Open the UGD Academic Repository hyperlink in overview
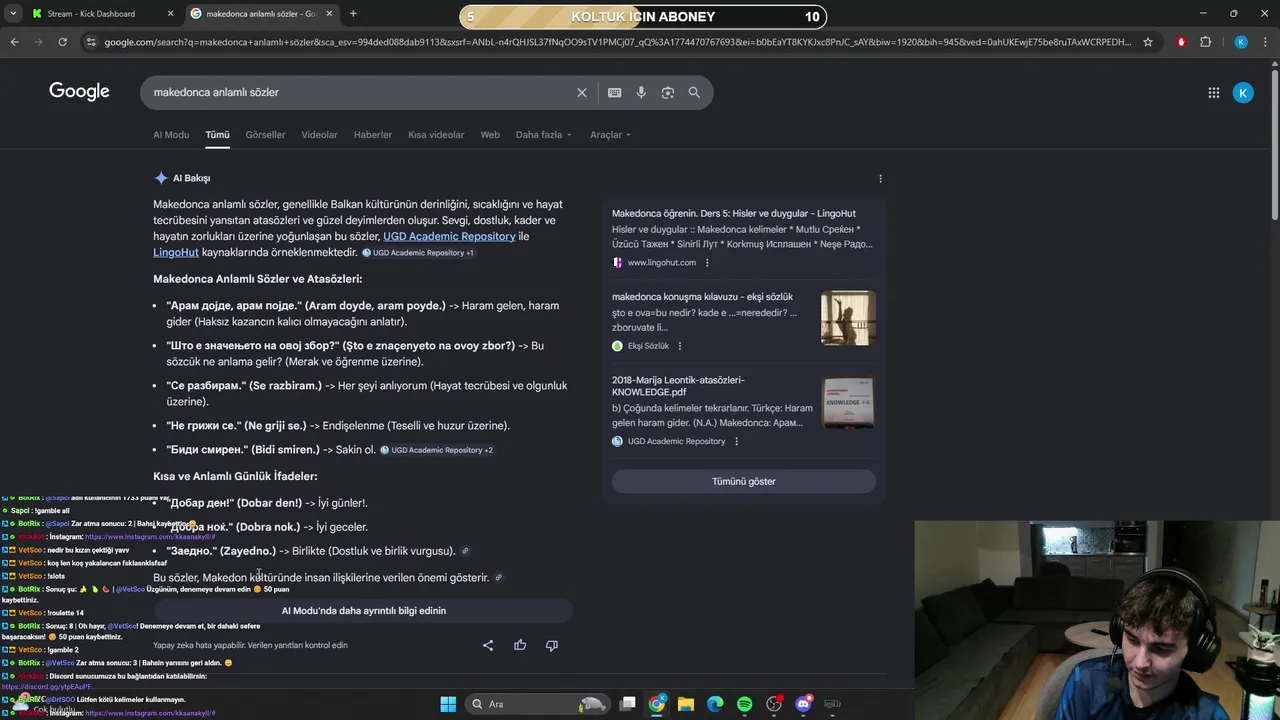The height and width of the screenshot is (720, 1280). [x=449, y=237]
